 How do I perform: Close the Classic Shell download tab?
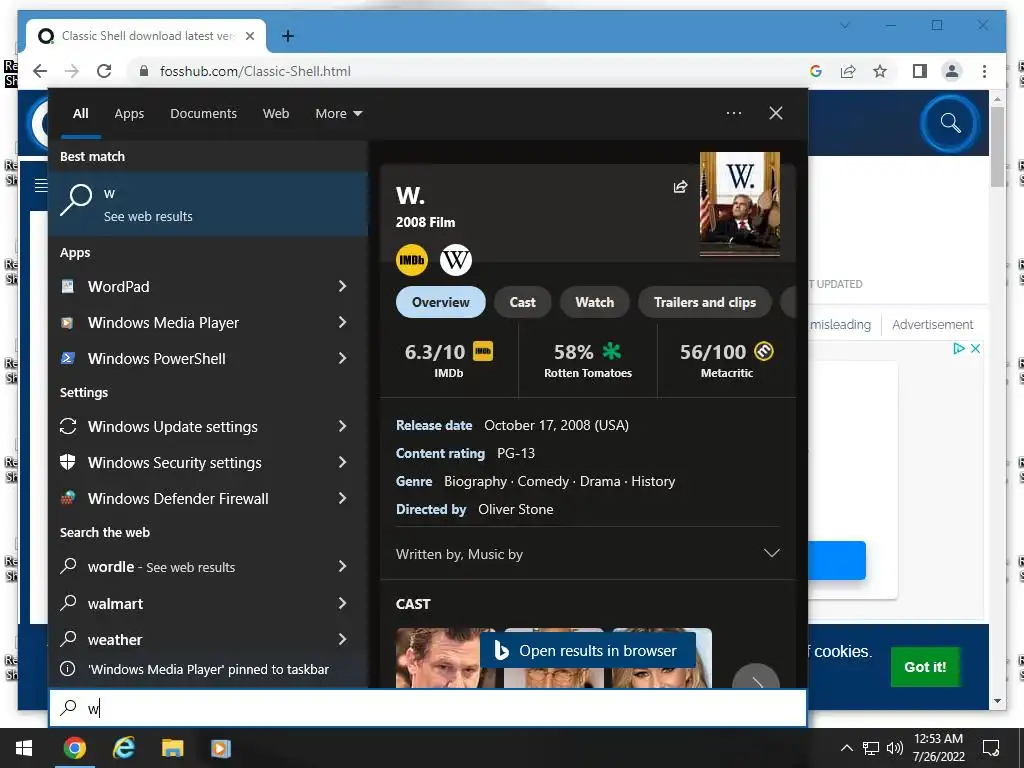click(249, 36)
